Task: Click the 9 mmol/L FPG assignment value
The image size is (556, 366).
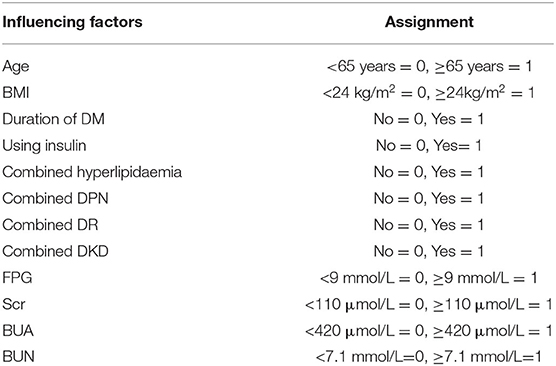Action: click(428, 278)
